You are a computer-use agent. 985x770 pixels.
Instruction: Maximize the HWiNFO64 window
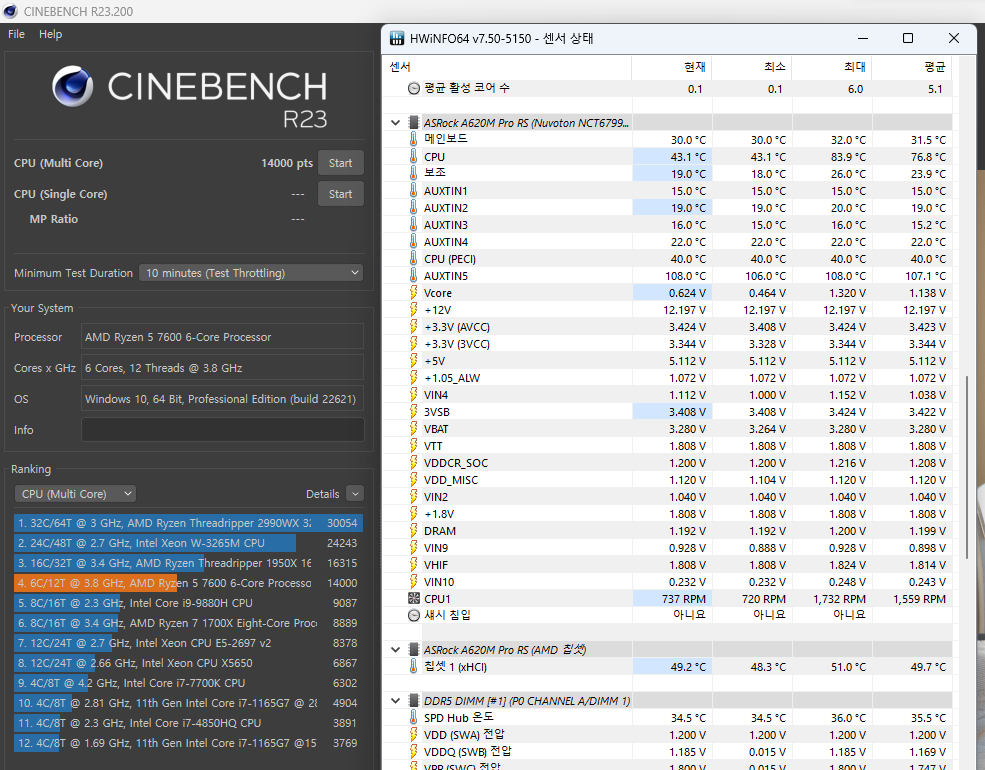click(x=908, y=38)
